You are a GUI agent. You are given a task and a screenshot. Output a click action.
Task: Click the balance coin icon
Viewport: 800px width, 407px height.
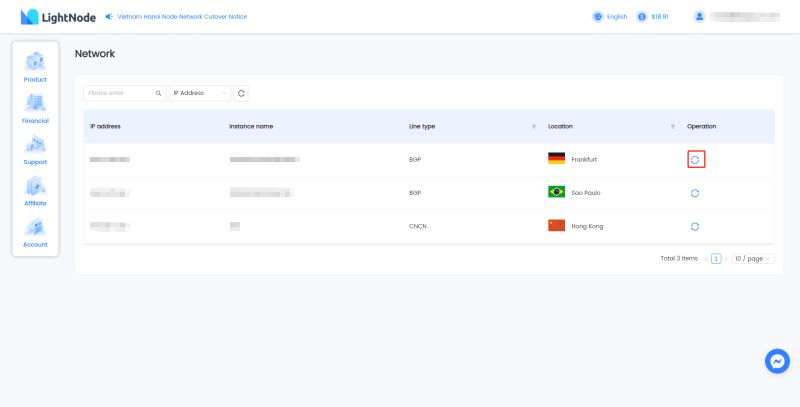click(x=642, y=17)
